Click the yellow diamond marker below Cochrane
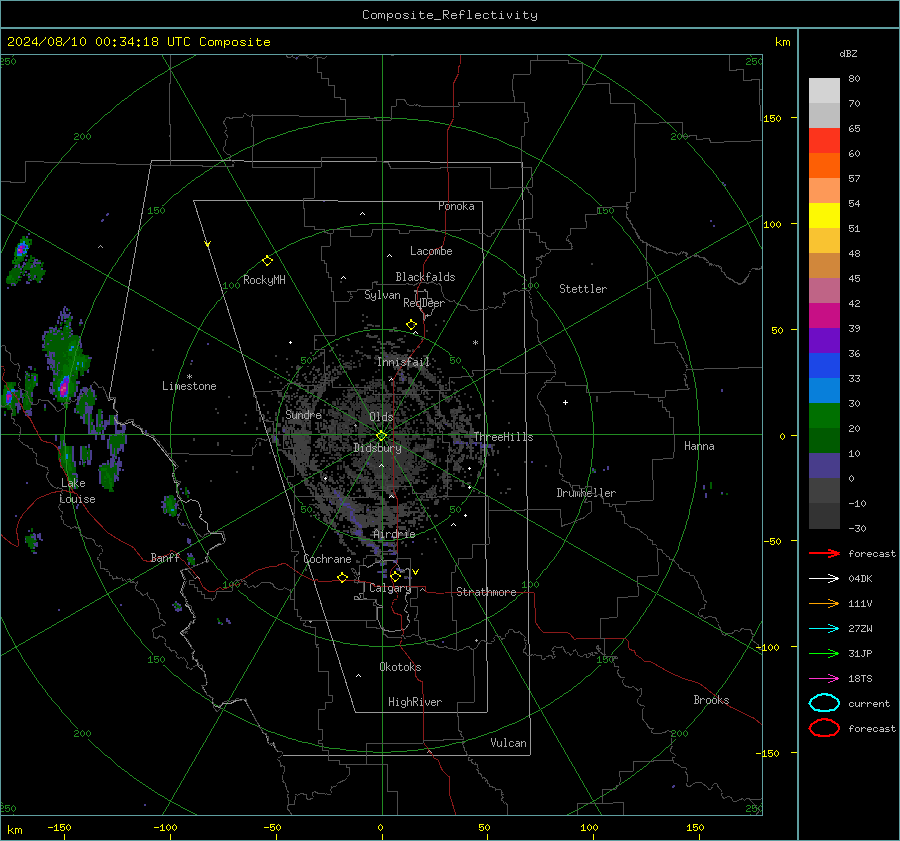The width and height of the screenshot is (900, 841). (x=343, y=578)
